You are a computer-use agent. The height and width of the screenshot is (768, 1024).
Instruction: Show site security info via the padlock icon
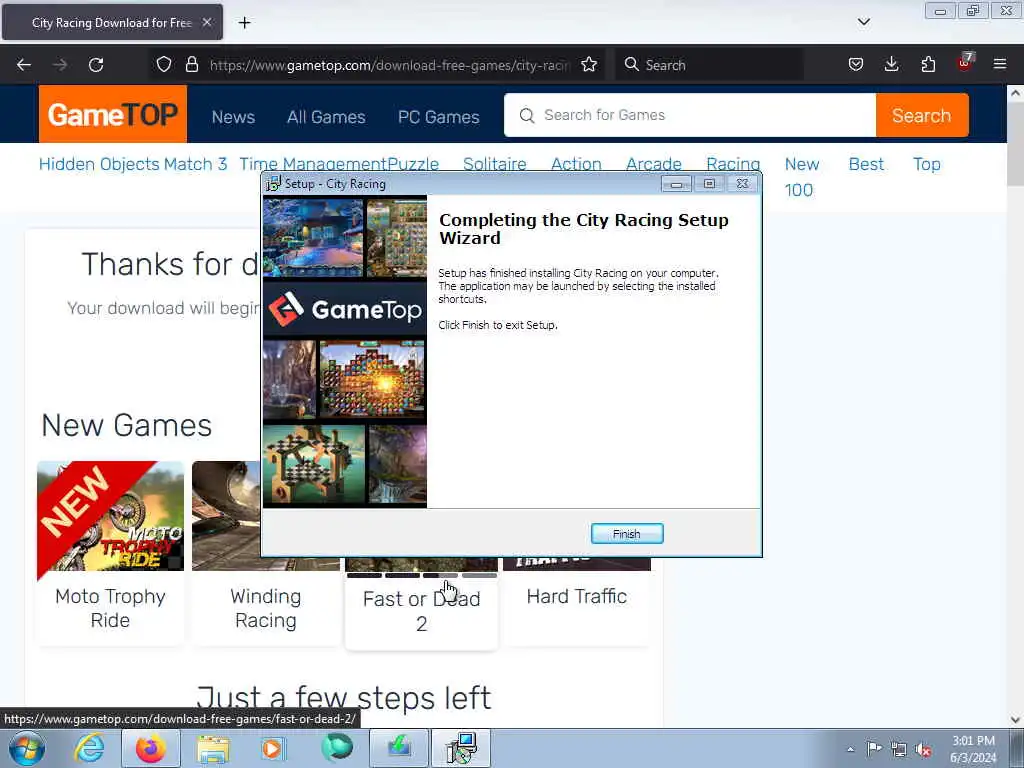click(x=191, y=64)
